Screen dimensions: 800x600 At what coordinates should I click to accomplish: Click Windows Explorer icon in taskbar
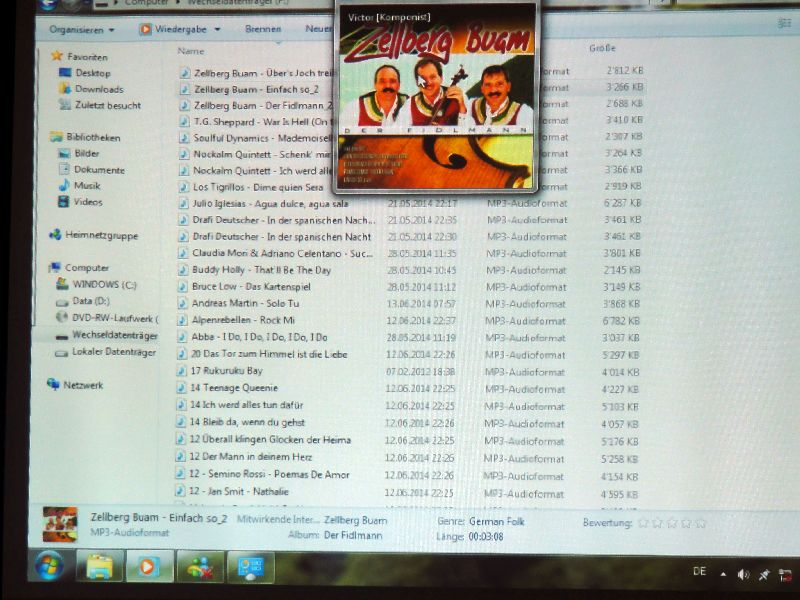(x=99, y=566)
